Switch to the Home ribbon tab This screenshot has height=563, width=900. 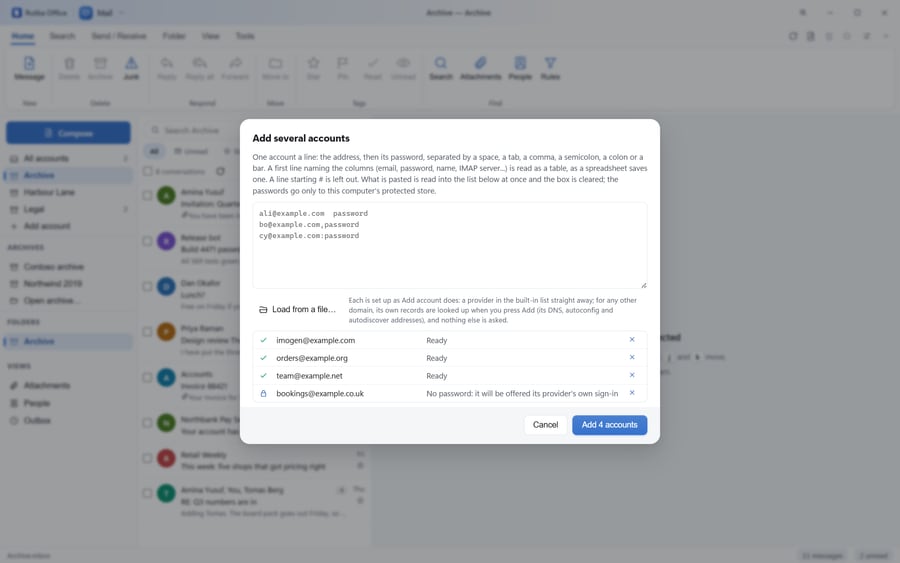(23, 36)
